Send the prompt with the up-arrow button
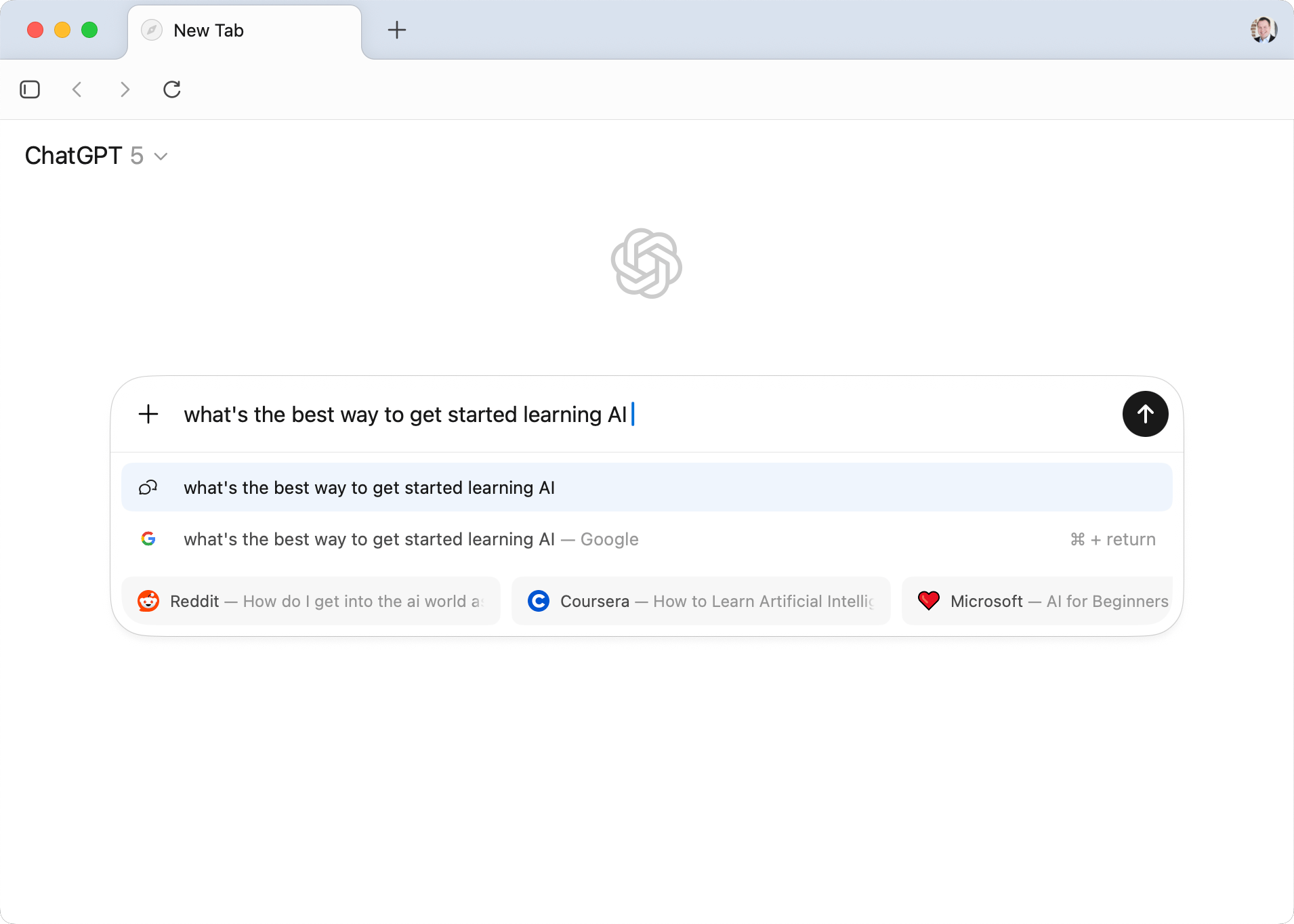Viewport: 1294px width, 924px height. 1145,414
